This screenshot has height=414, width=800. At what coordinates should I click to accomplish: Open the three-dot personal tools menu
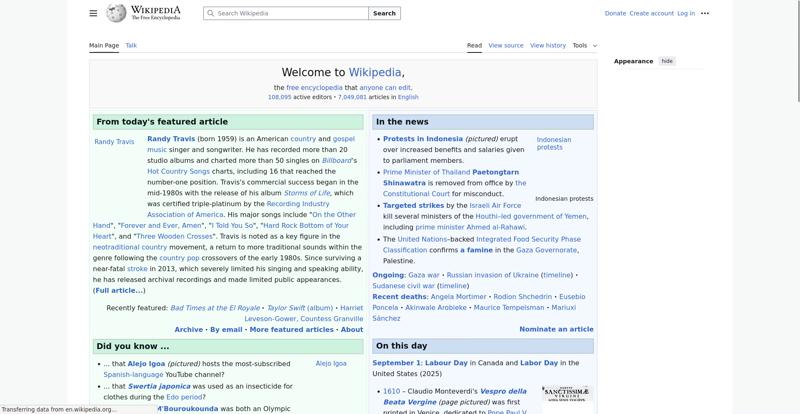705,13
